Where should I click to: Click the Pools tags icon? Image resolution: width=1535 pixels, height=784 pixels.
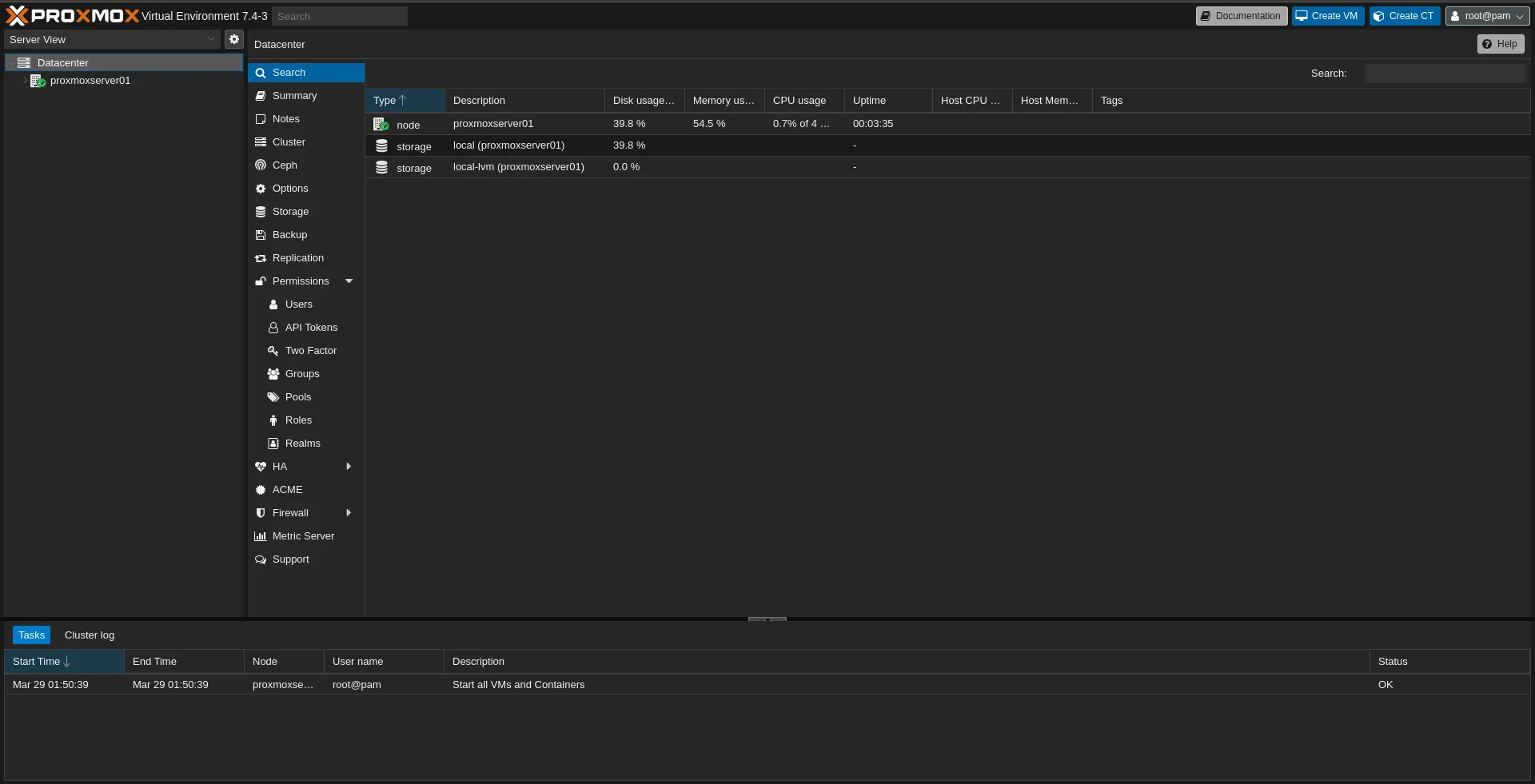tap(273, 397)
